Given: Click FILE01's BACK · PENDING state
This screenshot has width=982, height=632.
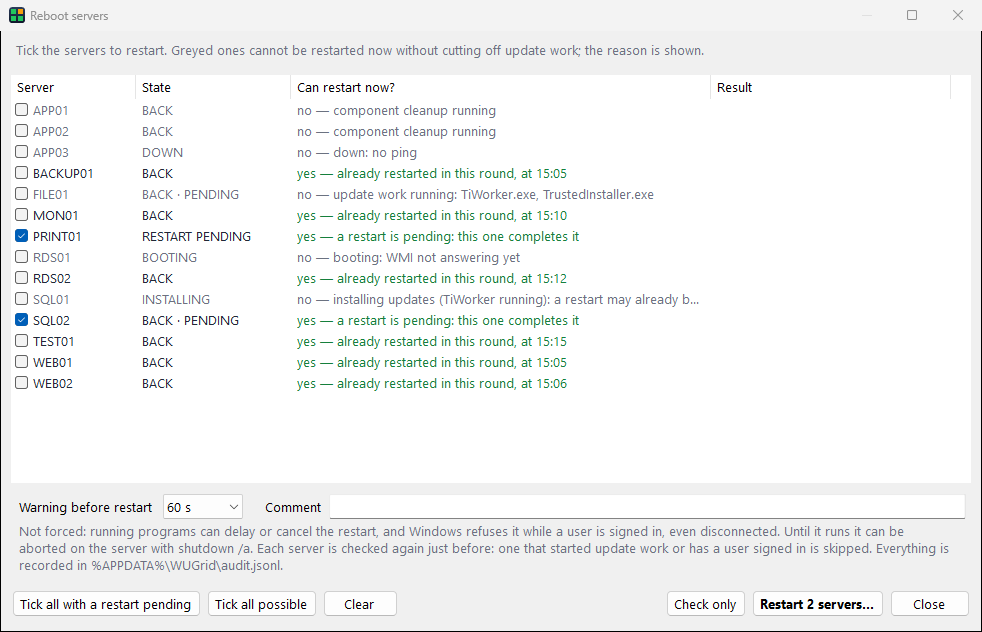Looking at the screenshot, I should [190, 194].
